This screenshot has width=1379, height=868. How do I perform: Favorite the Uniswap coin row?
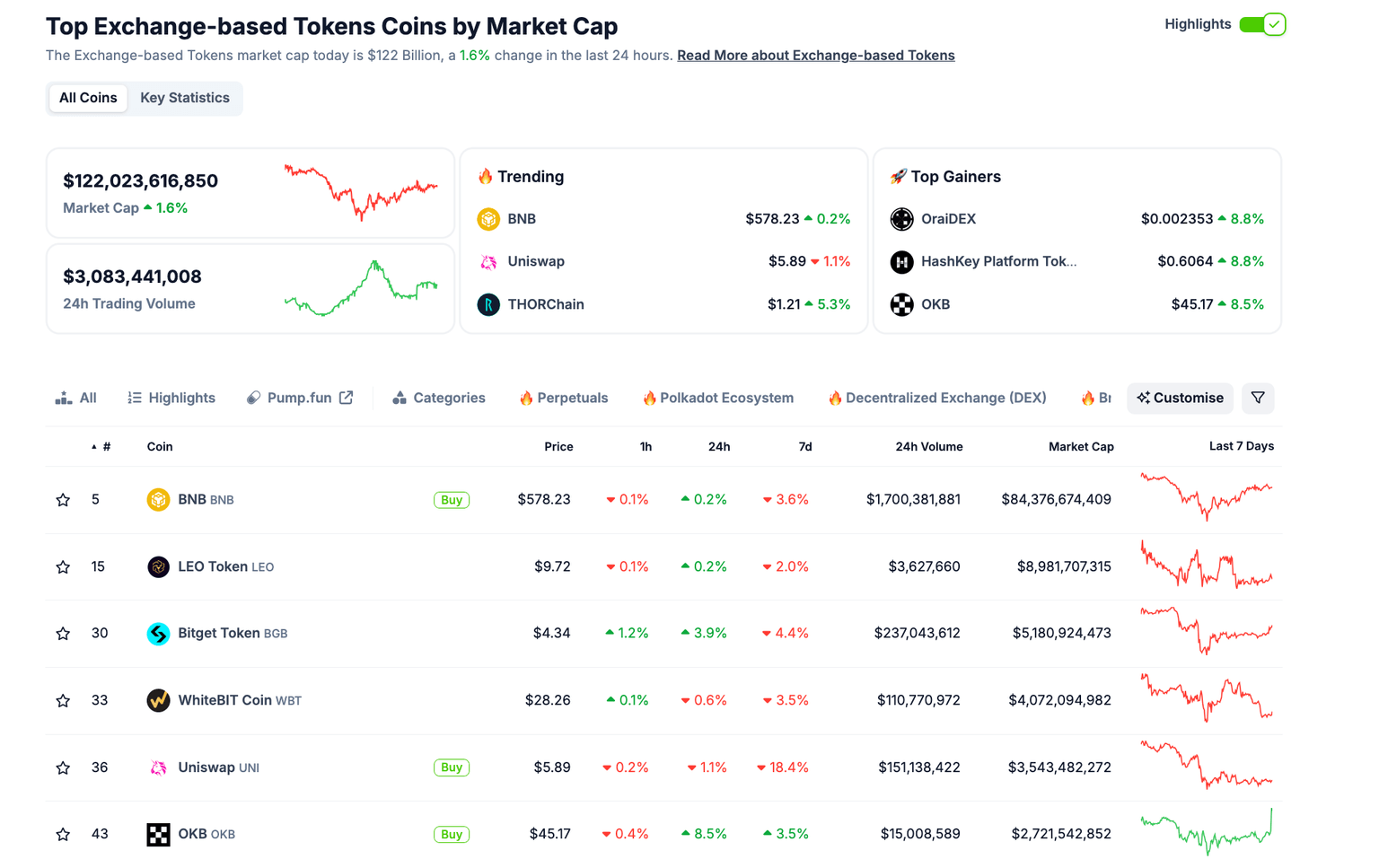63,767
